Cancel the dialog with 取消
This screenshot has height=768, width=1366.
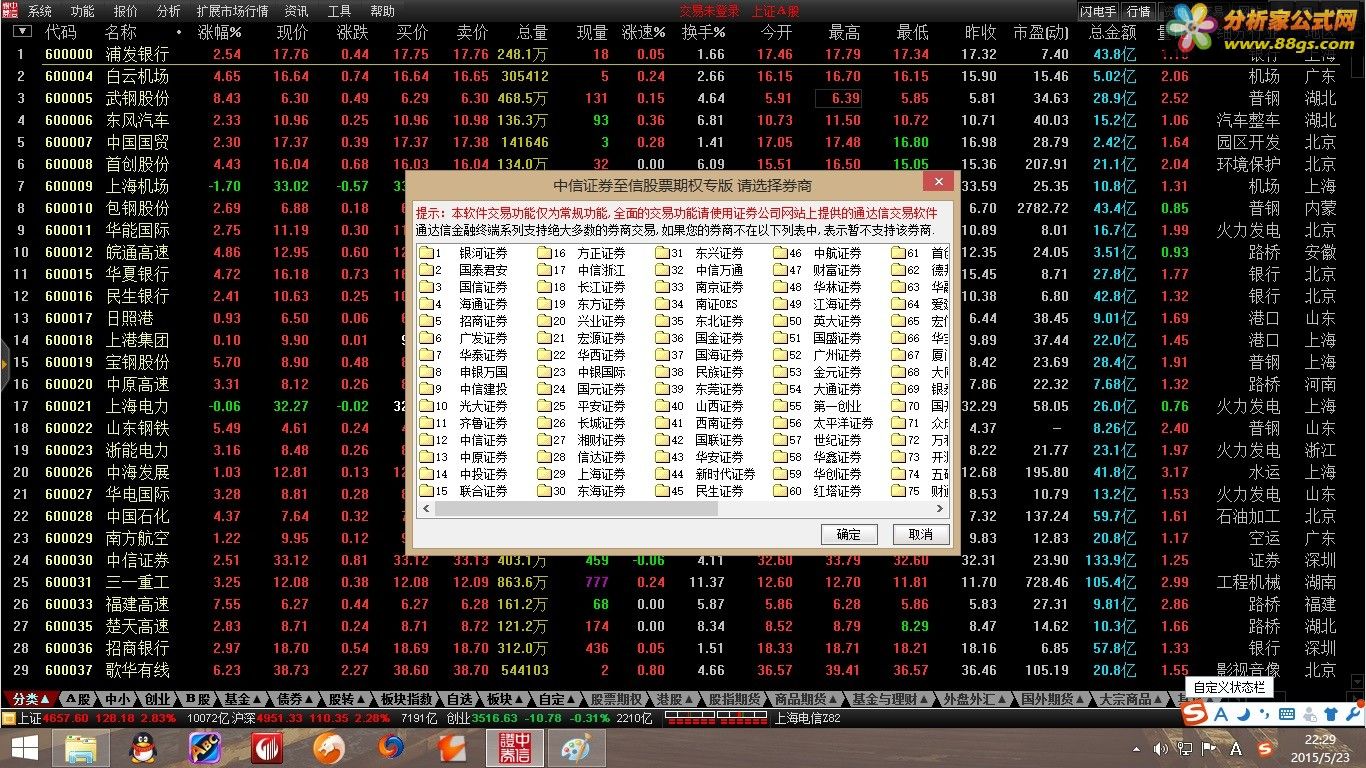920,534
